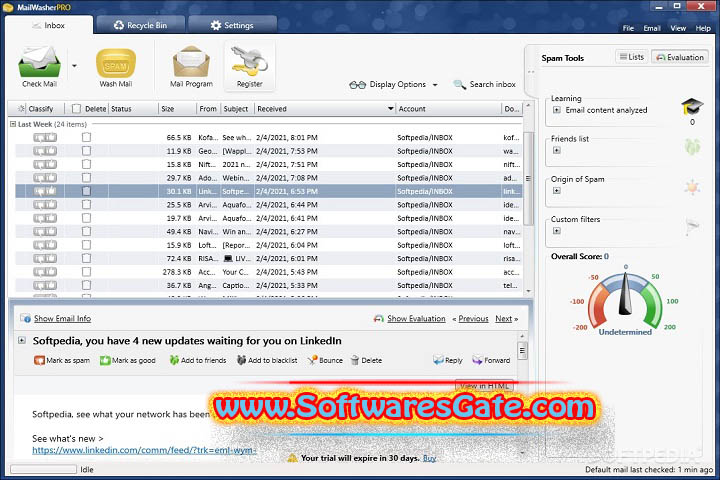The height and width of the screenshot is (480, 720).
Task: Check delete box for 49.4 KB email
Action: [x=86, y=232]
